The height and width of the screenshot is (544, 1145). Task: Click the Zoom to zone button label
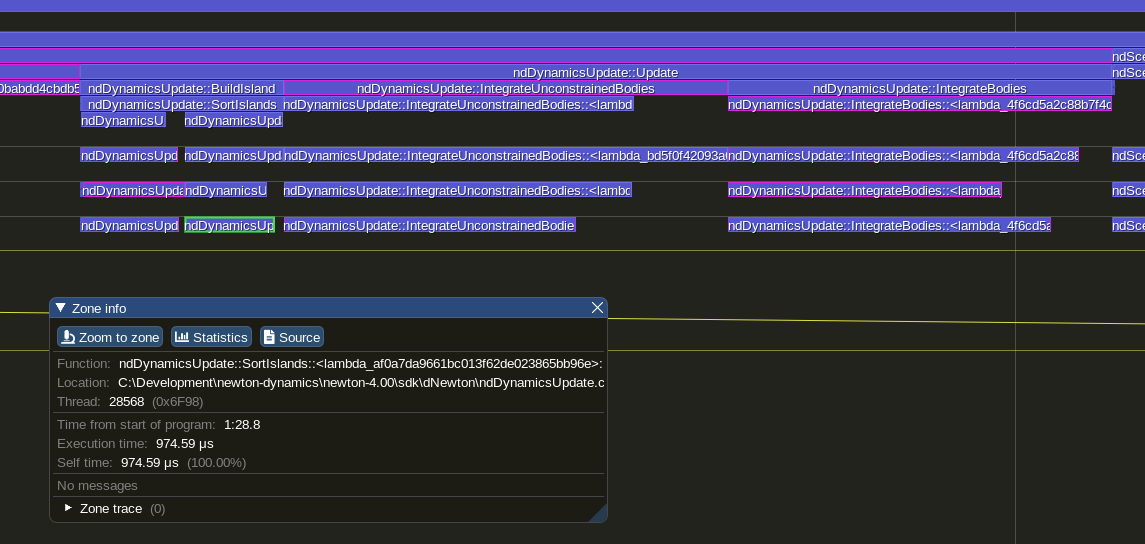[119, 337]
